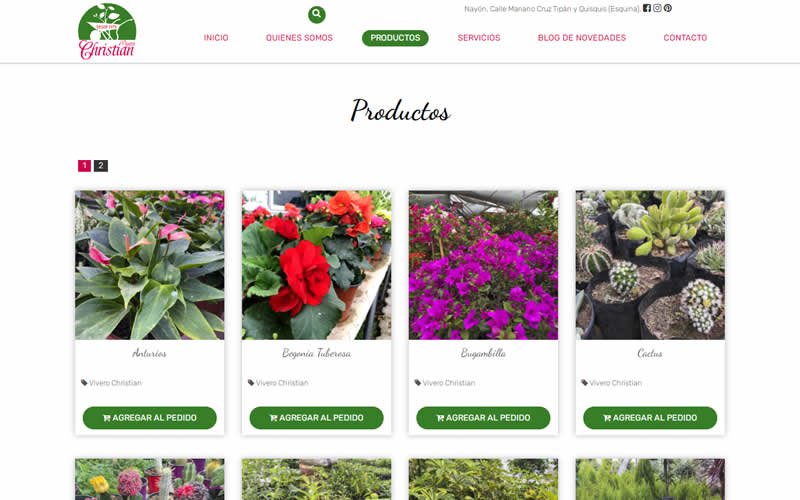
Task: Go to page 2 of products
Action: pyautogui.click(x=101, y=166)
